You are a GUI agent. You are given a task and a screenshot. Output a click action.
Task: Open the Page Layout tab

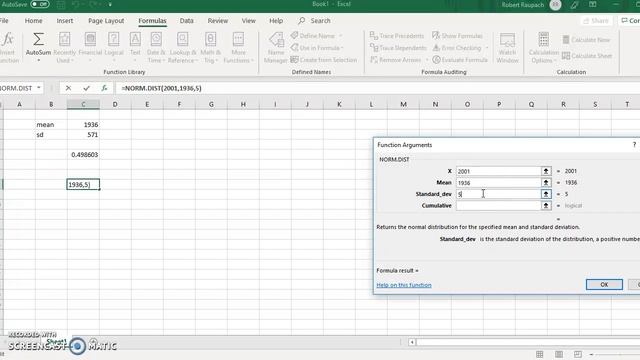(106, 20)
